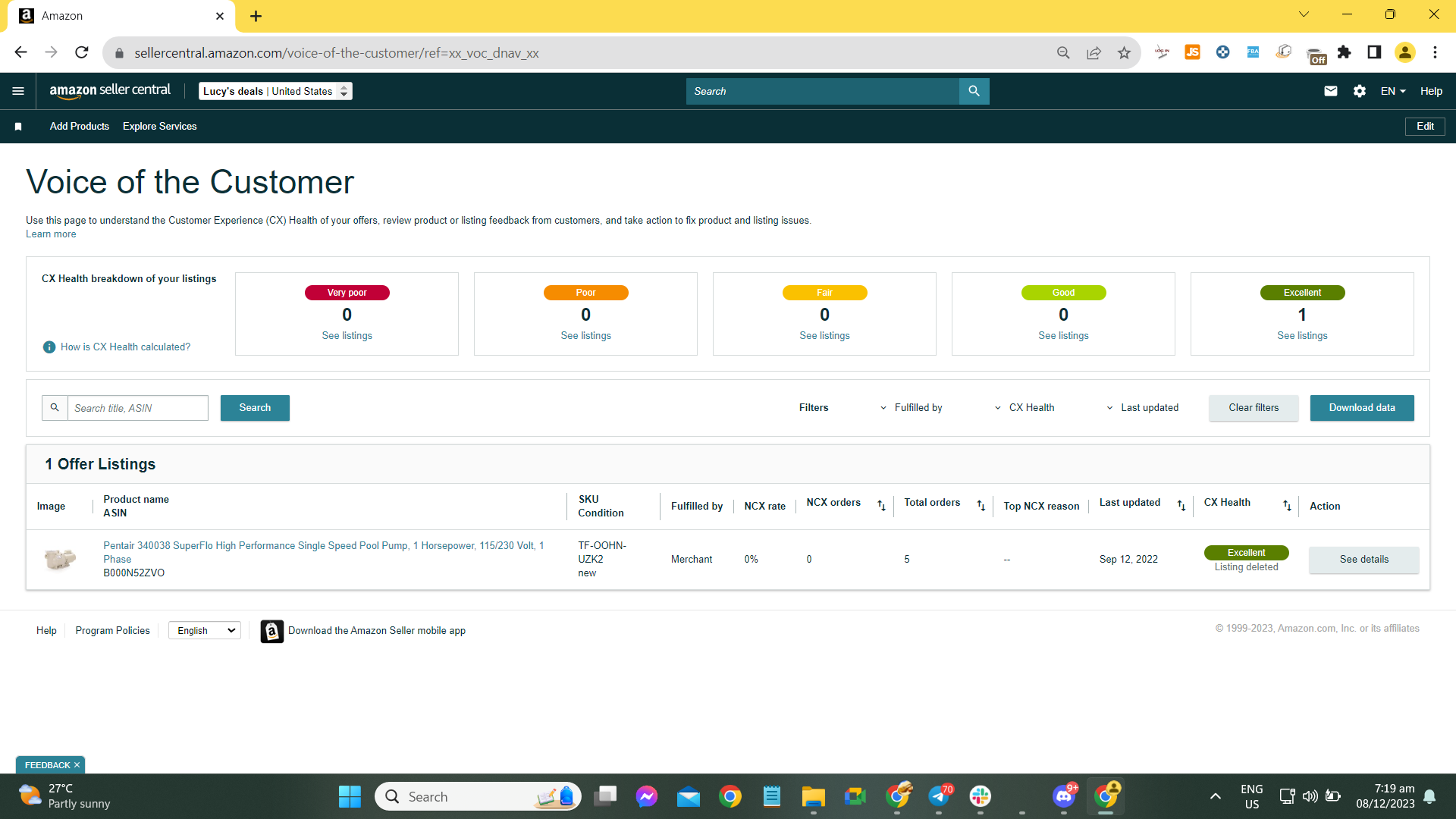This screenshot has width=1456, height=819.
Task: Close the FEEDBACK tab widget
Action: click(77, 765)
